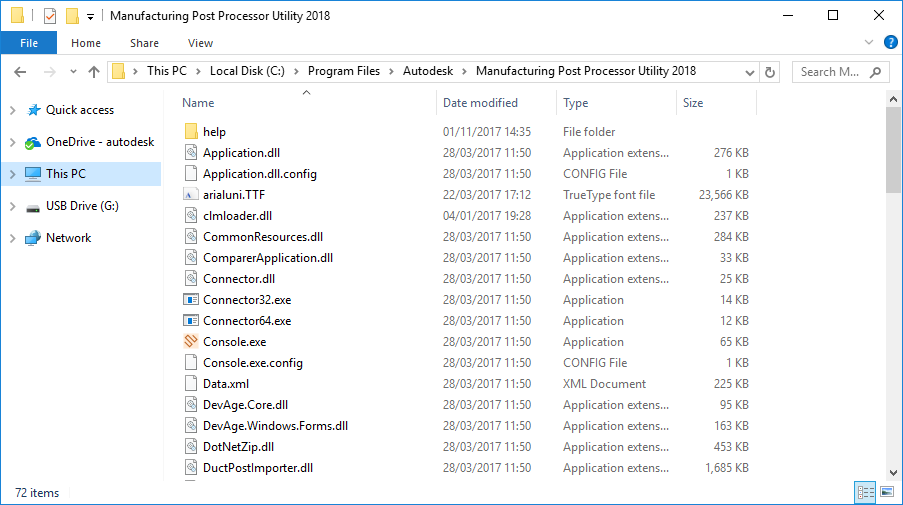Click Program Files in the address path
This screenshot has height=505, width=903.
344,71
